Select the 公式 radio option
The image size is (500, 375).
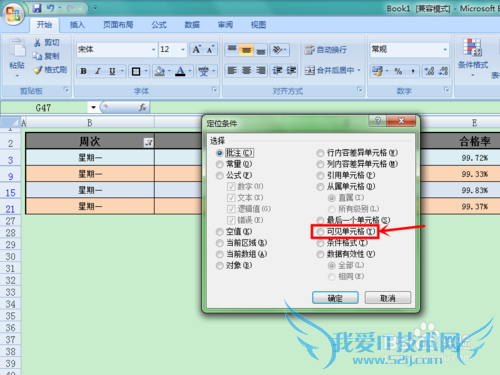tap(219, 176)
